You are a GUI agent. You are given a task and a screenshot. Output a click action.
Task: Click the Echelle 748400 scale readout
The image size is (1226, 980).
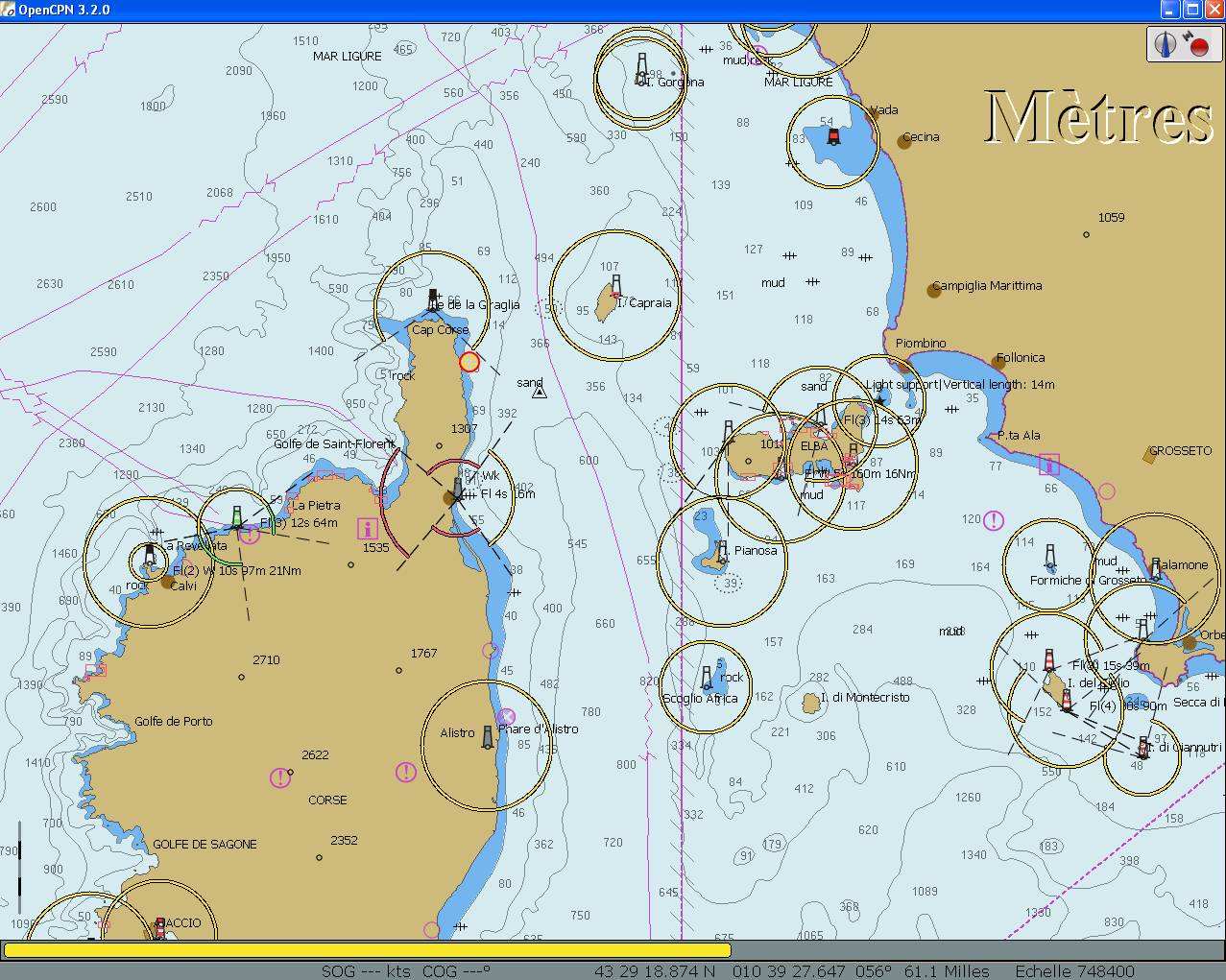pos(1074,971)
